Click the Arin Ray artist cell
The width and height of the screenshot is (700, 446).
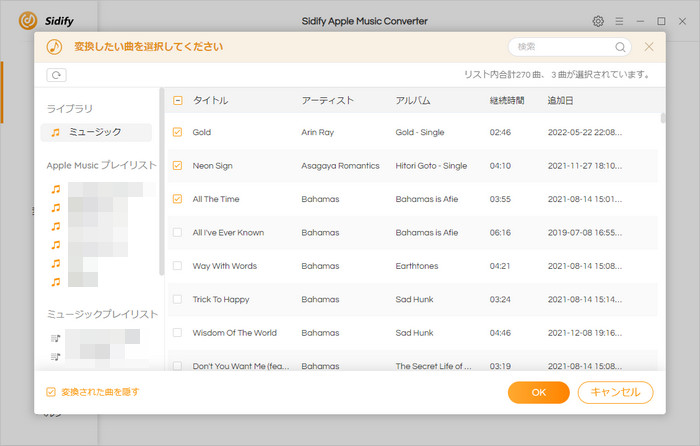(x=317, y=132)
